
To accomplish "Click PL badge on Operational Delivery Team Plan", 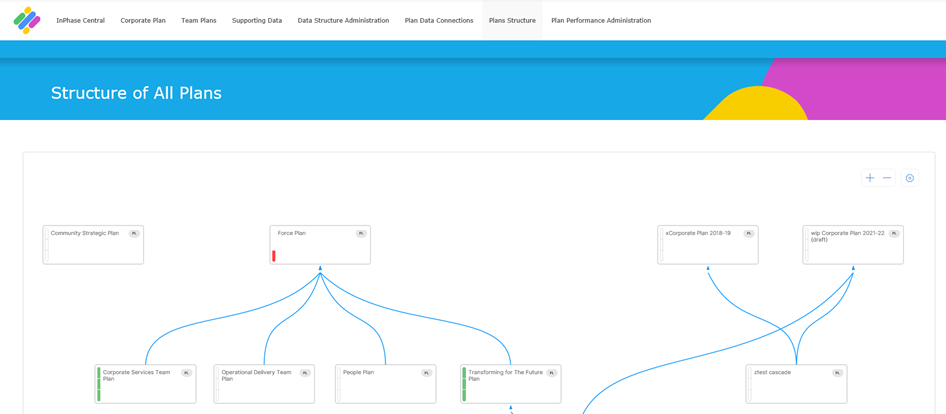I will (305, 373).
